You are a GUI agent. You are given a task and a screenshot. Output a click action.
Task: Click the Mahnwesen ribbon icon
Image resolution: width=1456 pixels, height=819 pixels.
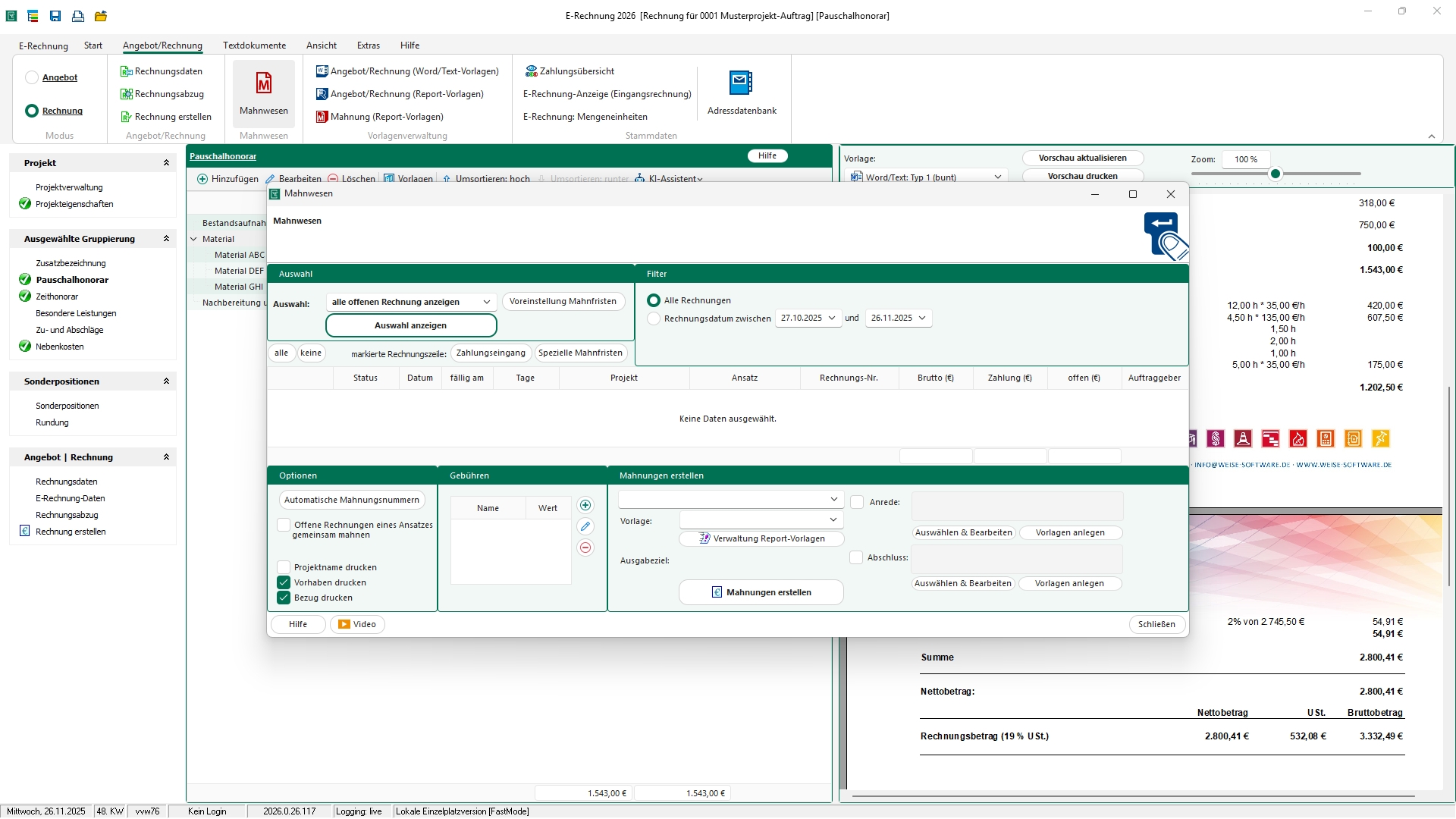[x=263, y=83]
